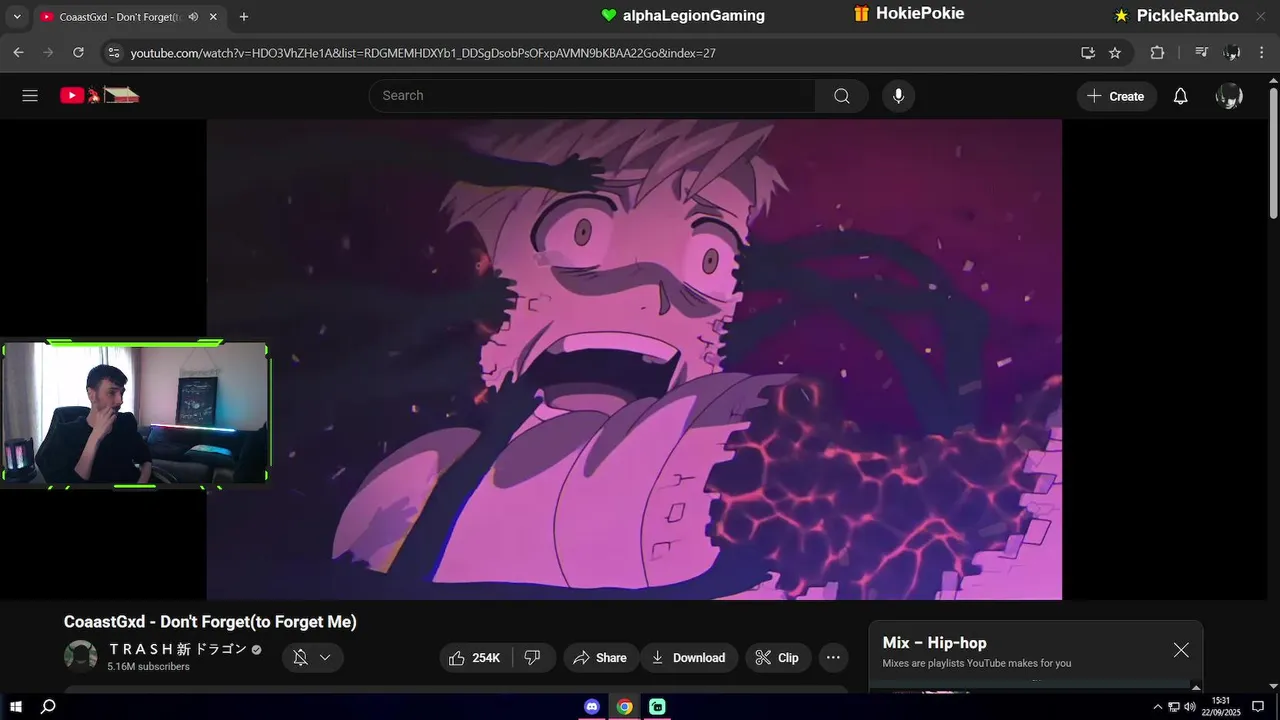The height and width of the screenshot is (720, 1280).
Task: Select the CoaastGxd - Don't Forget tab
Action: [129, 17]
